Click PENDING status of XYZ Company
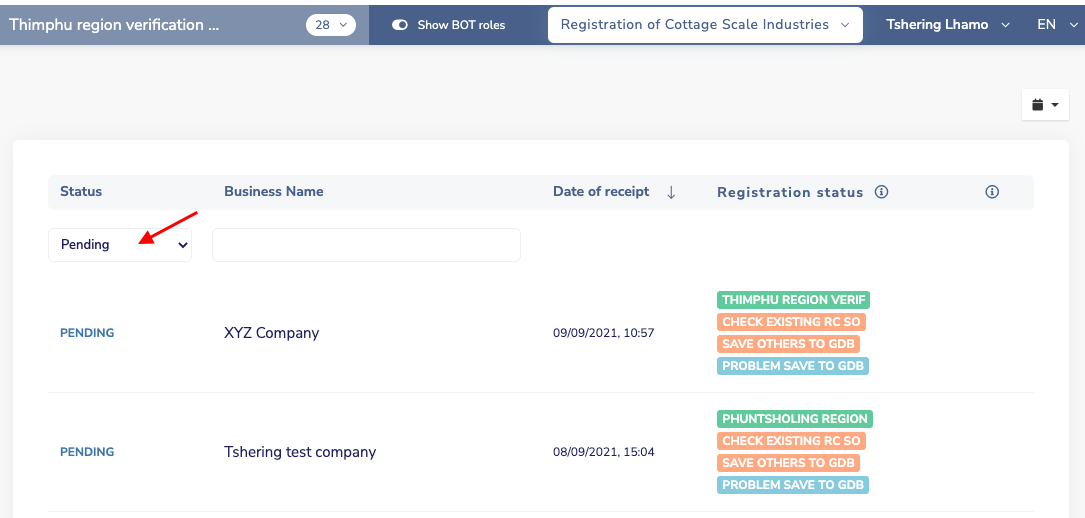Screen dimensions: 1085x518 click(87, 333)
